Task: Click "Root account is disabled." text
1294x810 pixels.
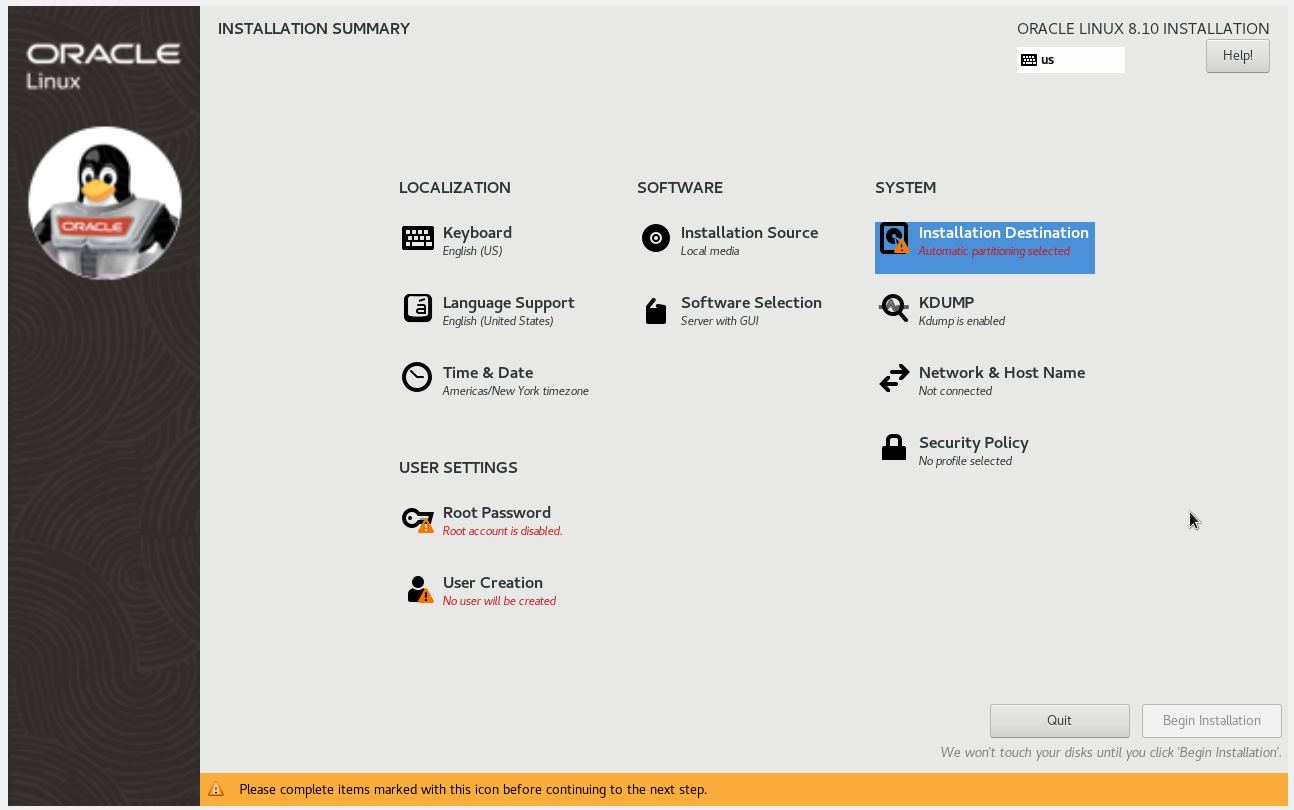Action: (503, 532)
